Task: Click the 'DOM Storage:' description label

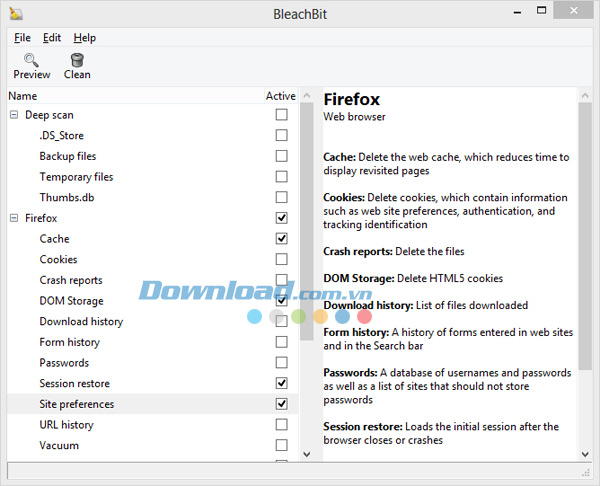Action: (359, 278)
